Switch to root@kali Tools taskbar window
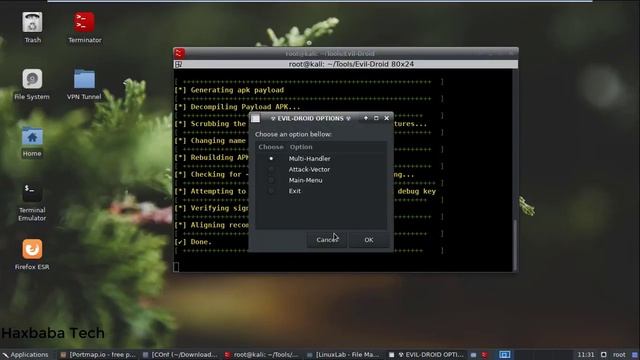 coord(262,355)
